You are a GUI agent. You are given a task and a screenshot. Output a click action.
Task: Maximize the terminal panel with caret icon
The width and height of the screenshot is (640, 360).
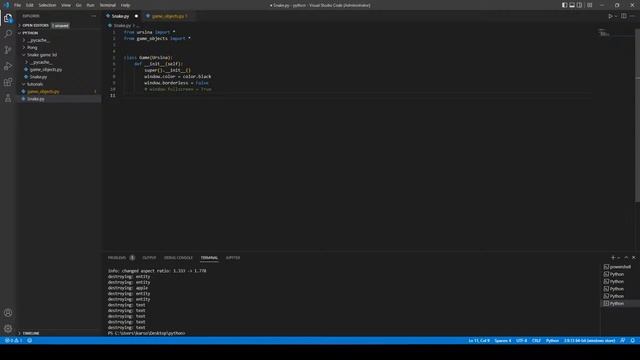coord(626,258)
